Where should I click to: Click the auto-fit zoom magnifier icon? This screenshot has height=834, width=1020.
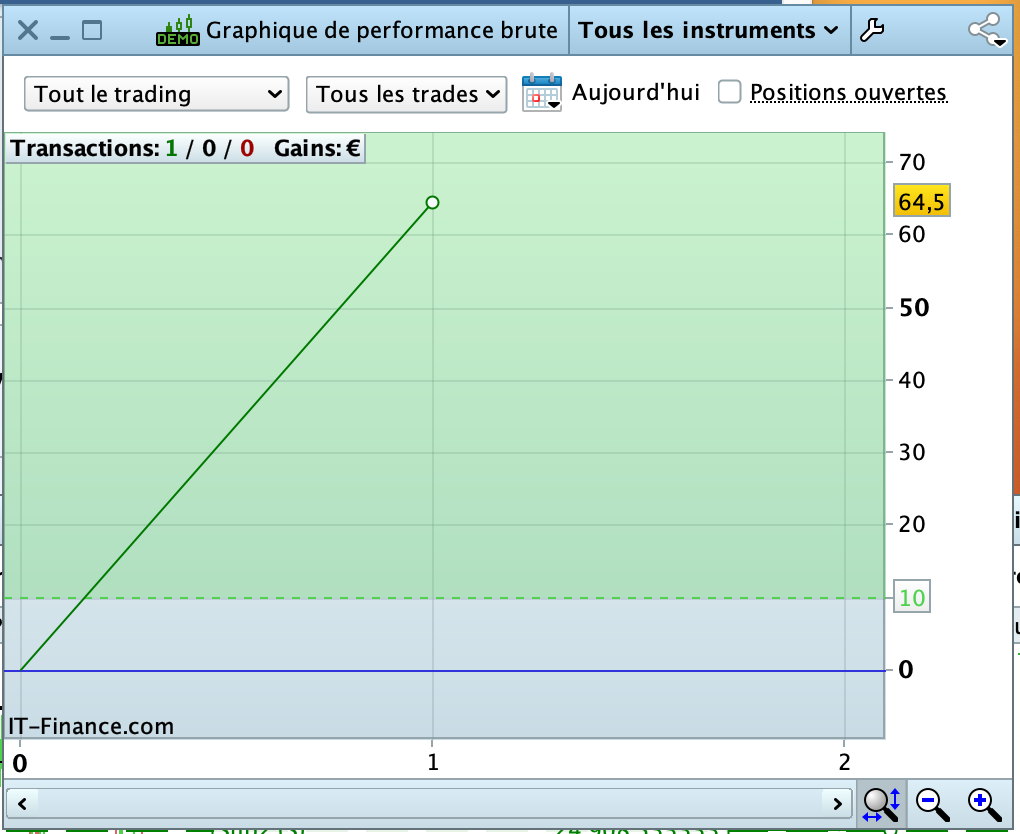(x=881, y=804)
